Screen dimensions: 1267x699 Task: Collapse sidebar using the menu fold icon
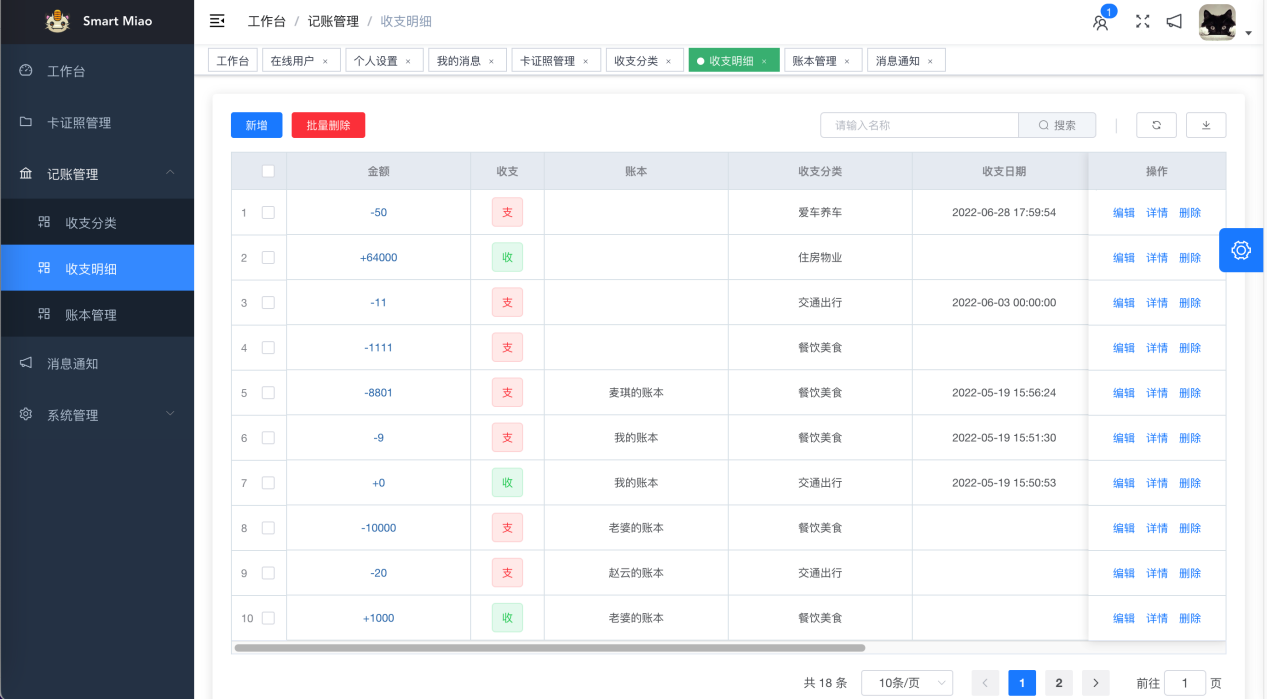click(x=217, y=21)
